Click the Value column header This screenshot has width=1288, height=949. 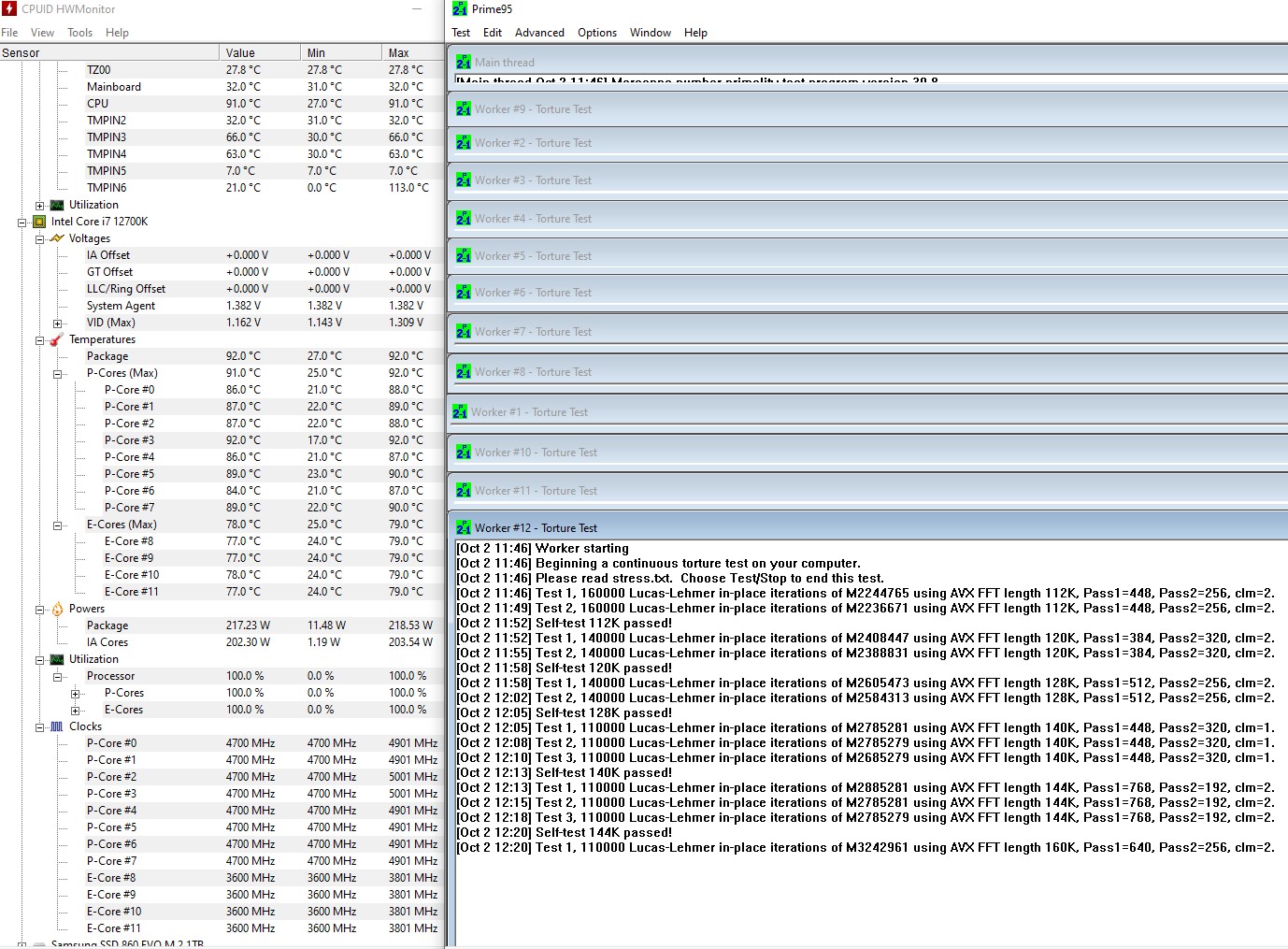tap(260, 53)
